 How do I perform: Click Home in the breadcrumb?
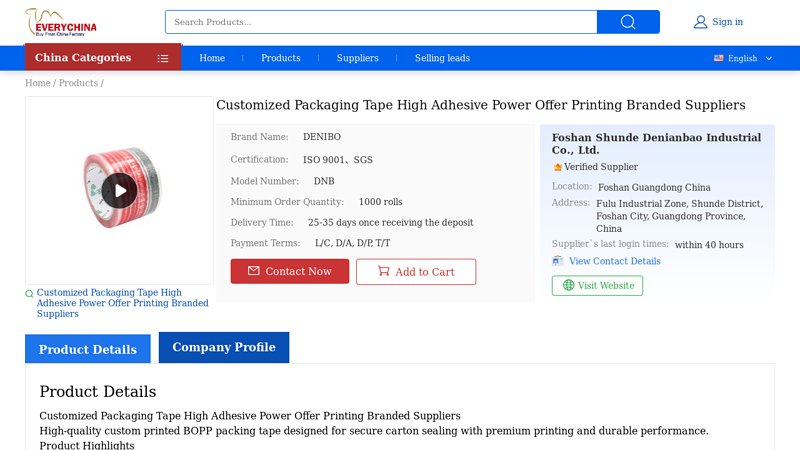click(x=38, y=83)
